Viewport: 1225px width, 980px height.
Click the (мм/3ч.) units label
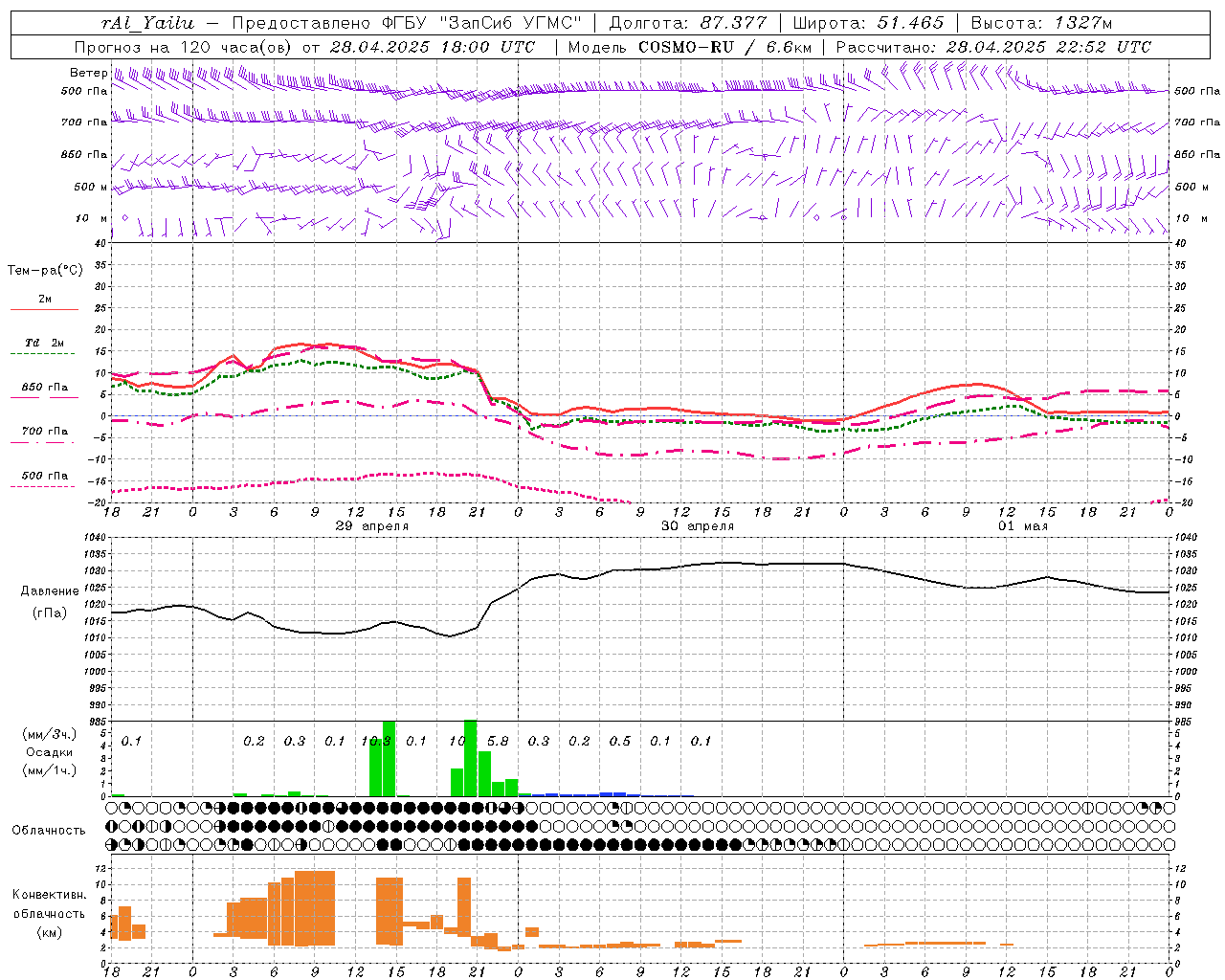pos(50,735)
